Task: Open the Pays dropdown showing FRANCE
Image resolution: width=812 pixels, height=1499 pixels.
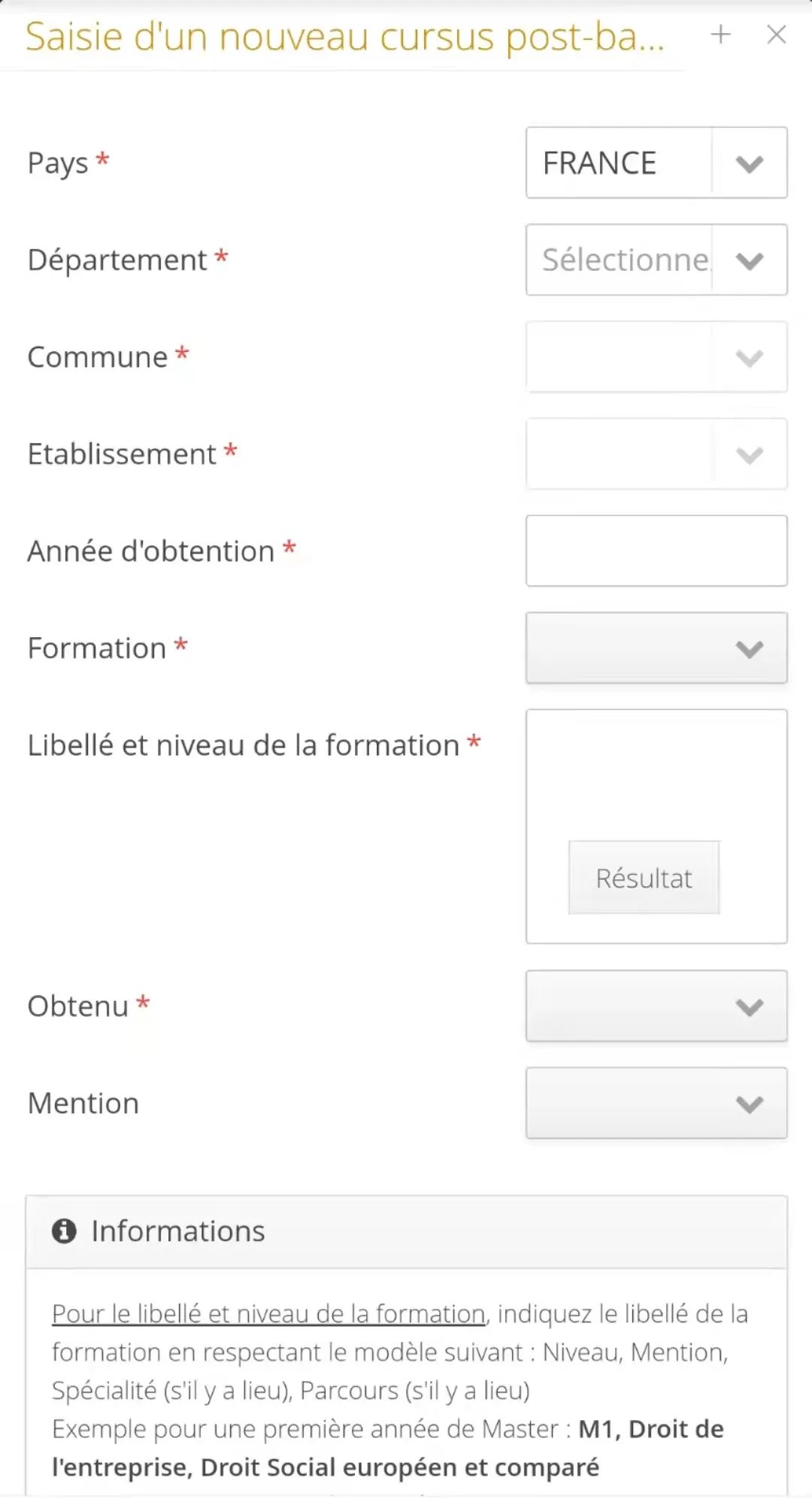Action: click(656, 162)
